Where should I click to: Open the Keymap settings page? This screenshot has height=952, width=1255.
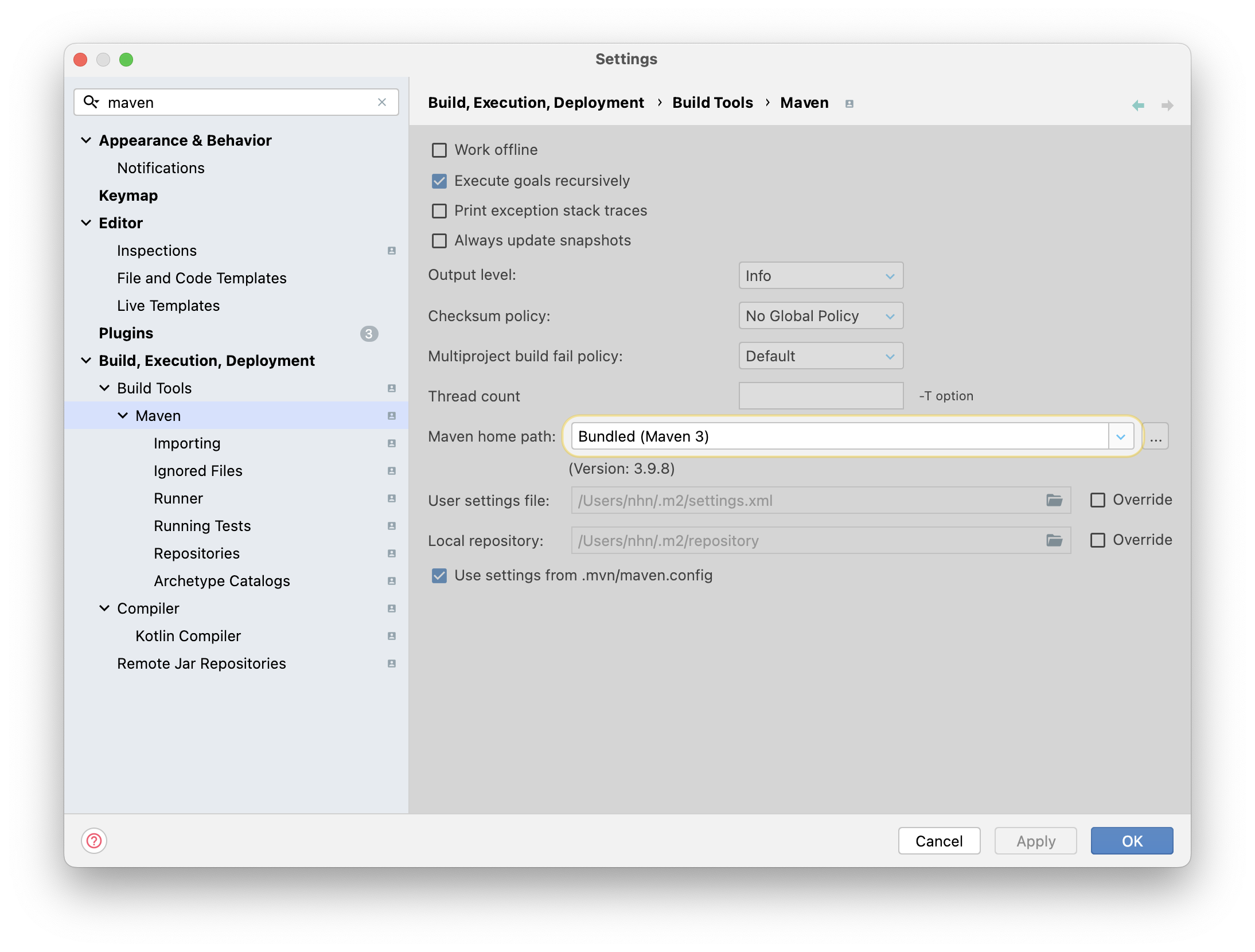click(128, 196)
